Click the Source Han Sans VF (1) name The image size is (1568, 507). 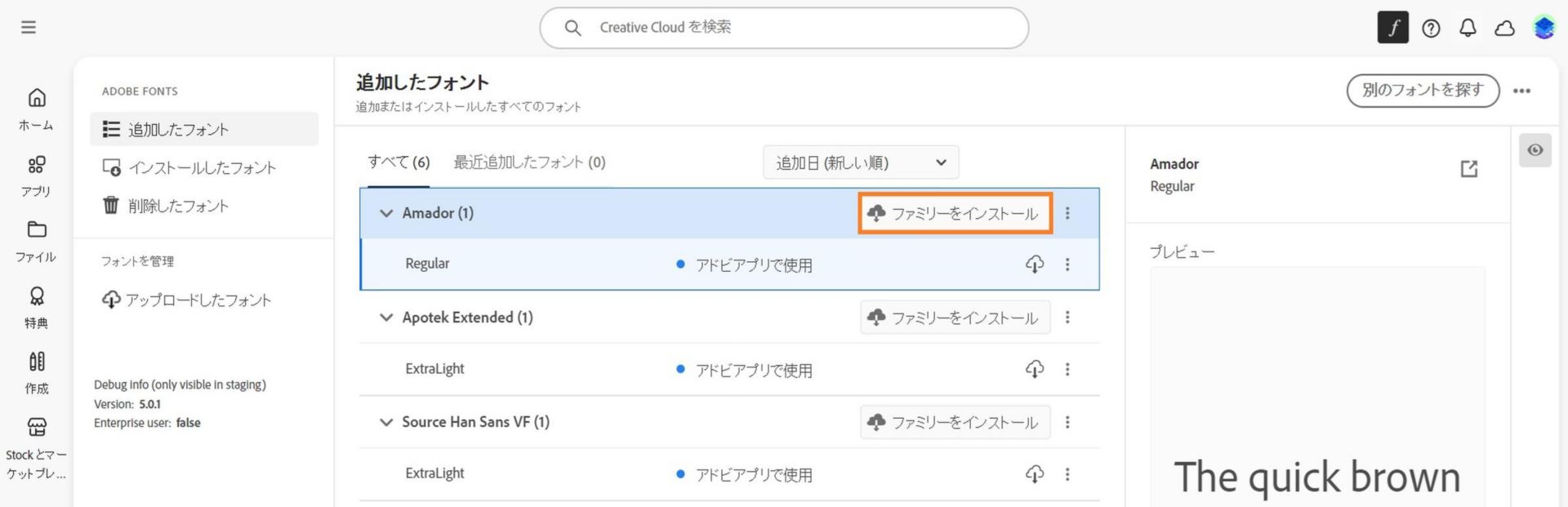point(475,422)
